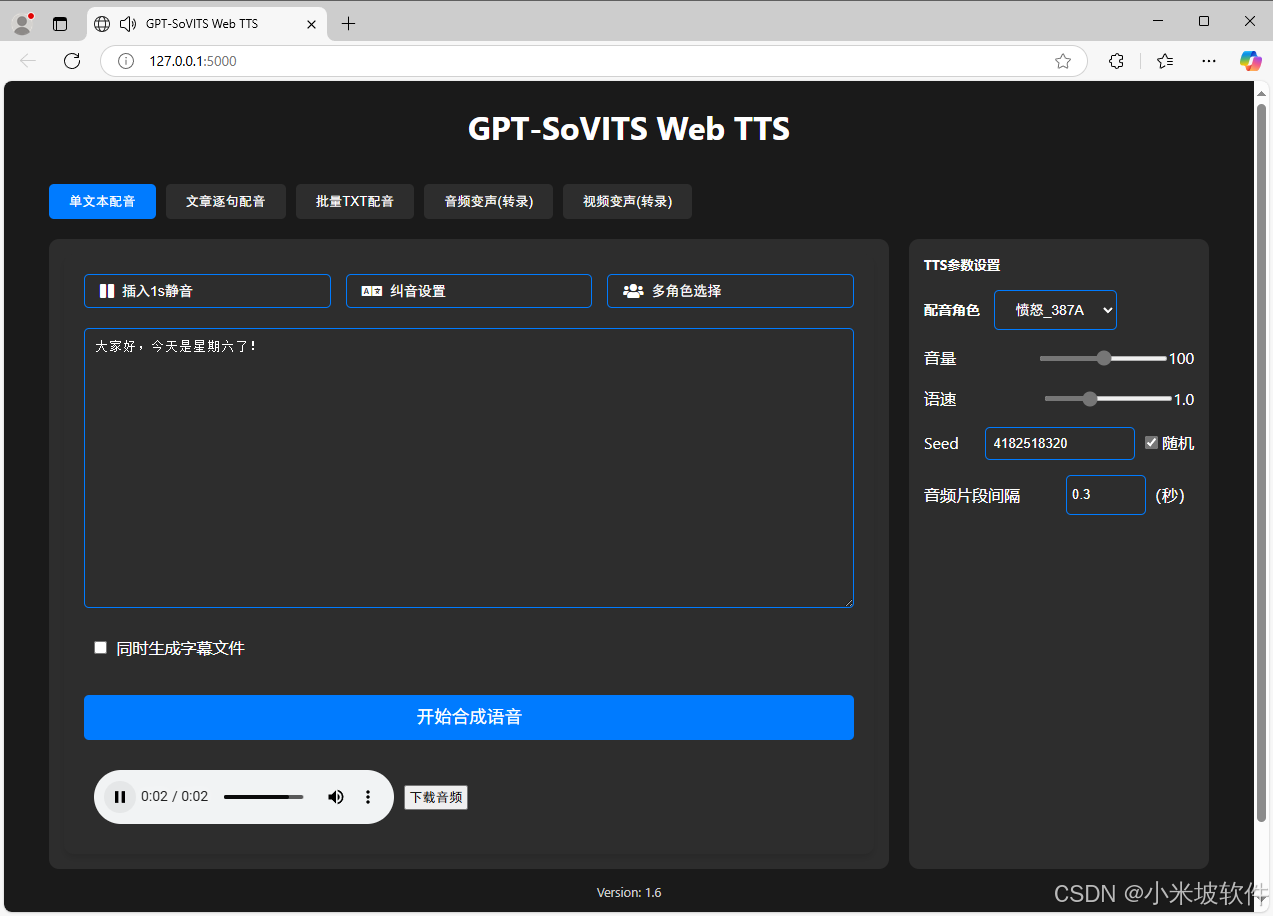
Task: Select the insert 1s silence pause icon
Action: point(108,290)
